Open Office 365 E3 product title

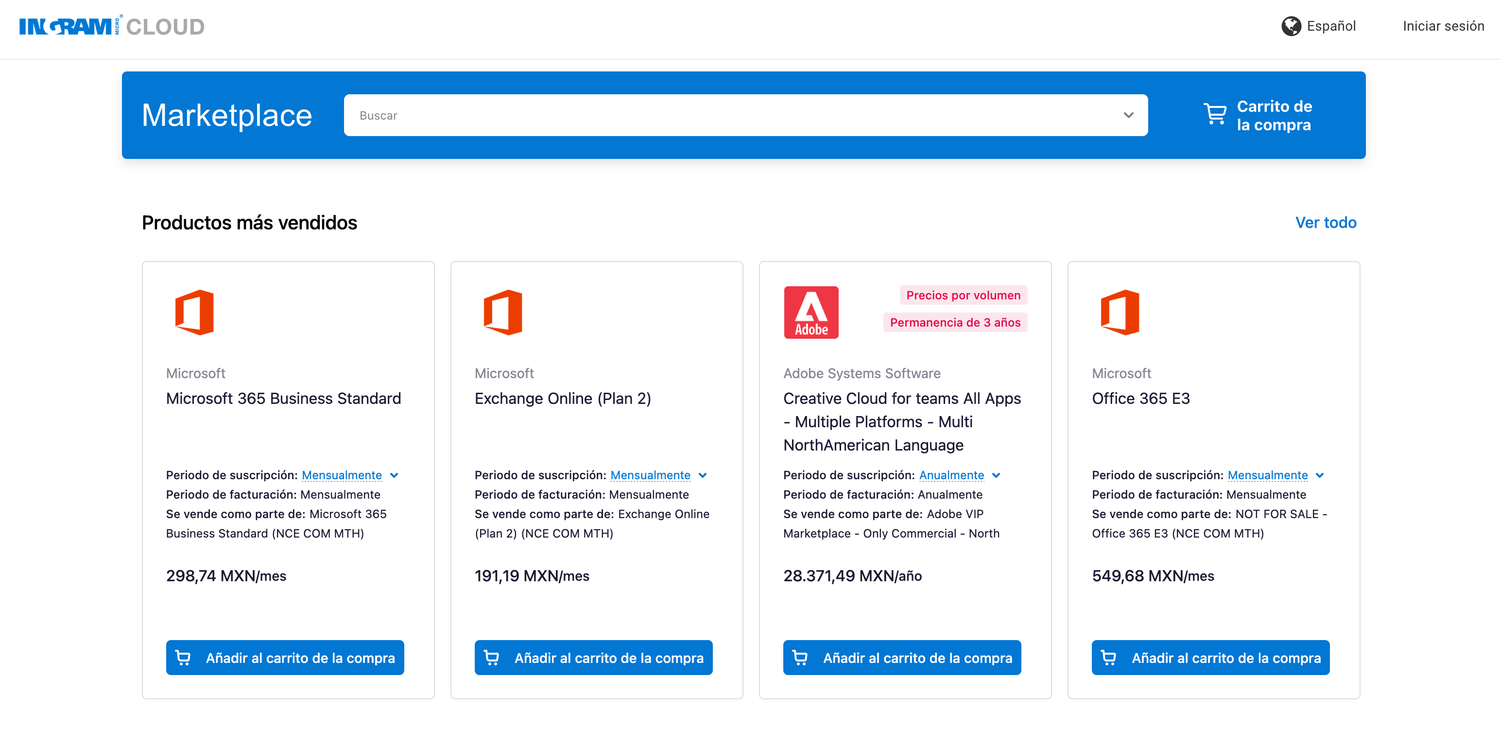(1141, 398)
